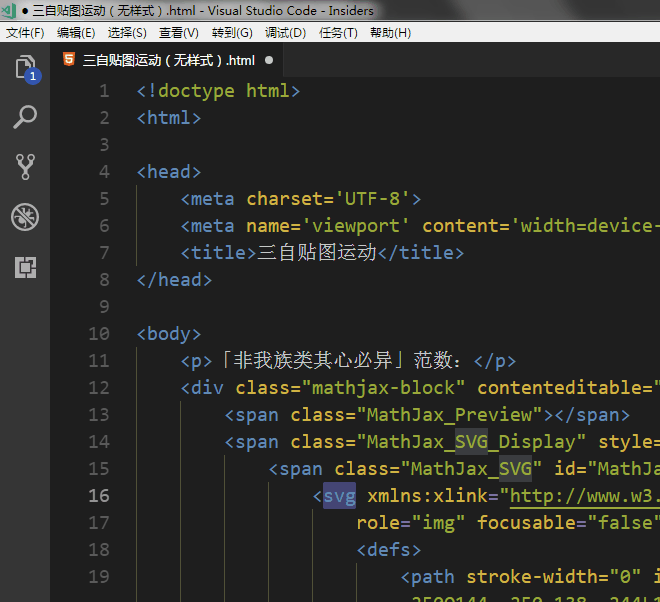Click the opening <head> tag on line 4
The height and width of the screenshot is (602, 660).
tap(169, 172)
